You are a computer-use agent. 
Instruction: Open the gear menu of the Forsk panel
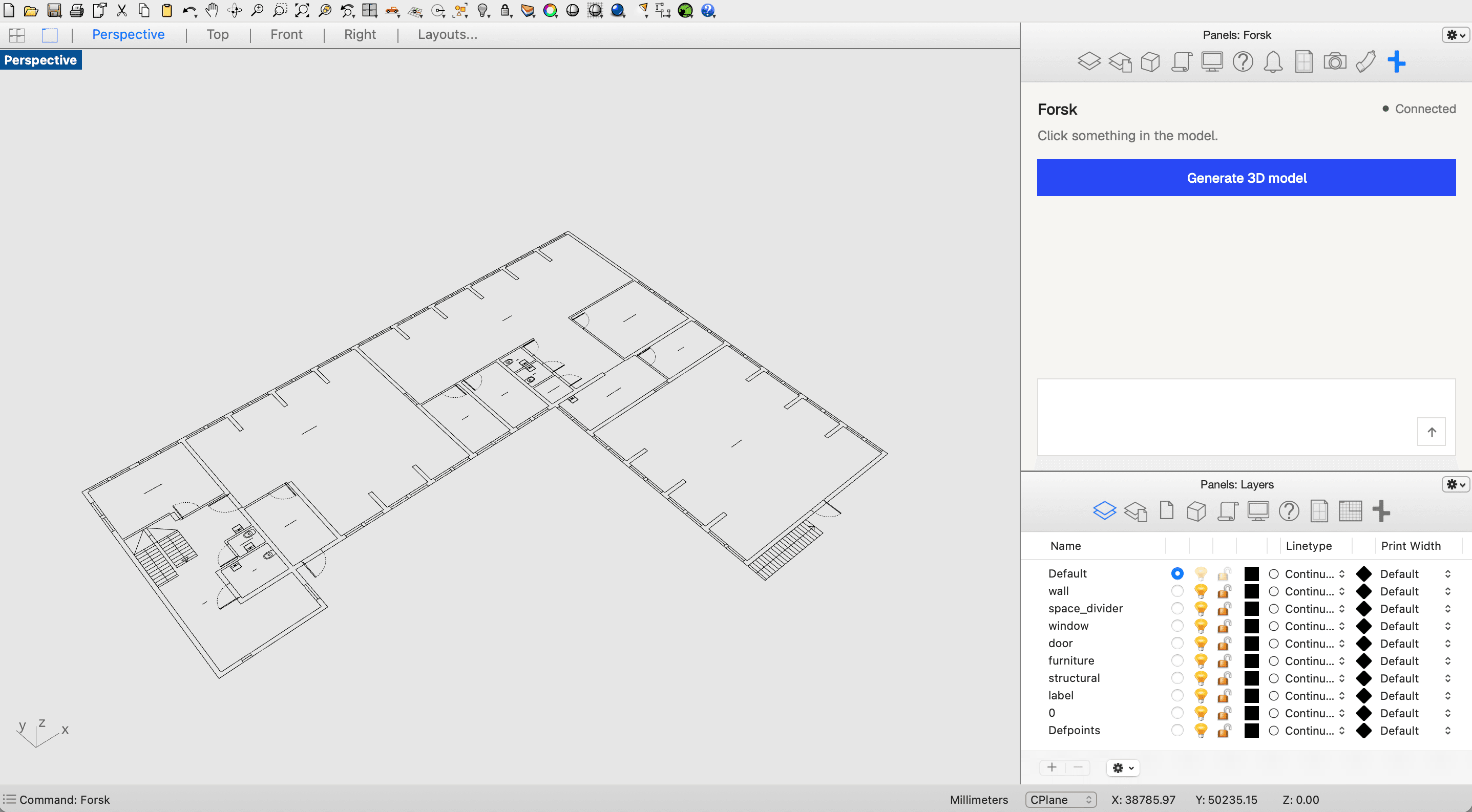(x=1455, y=35)
